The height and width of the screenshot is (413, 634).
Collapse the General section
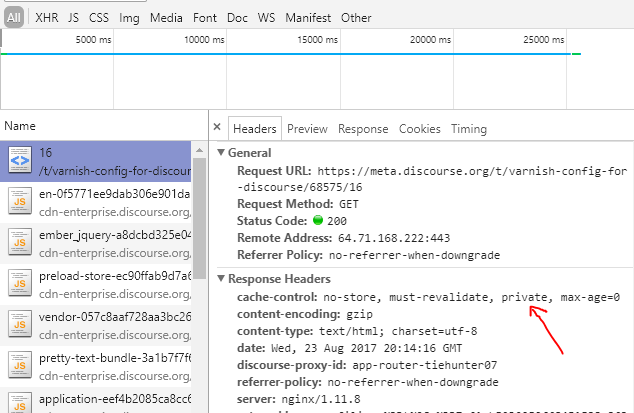pyautogui.click(x=222, y=153)
